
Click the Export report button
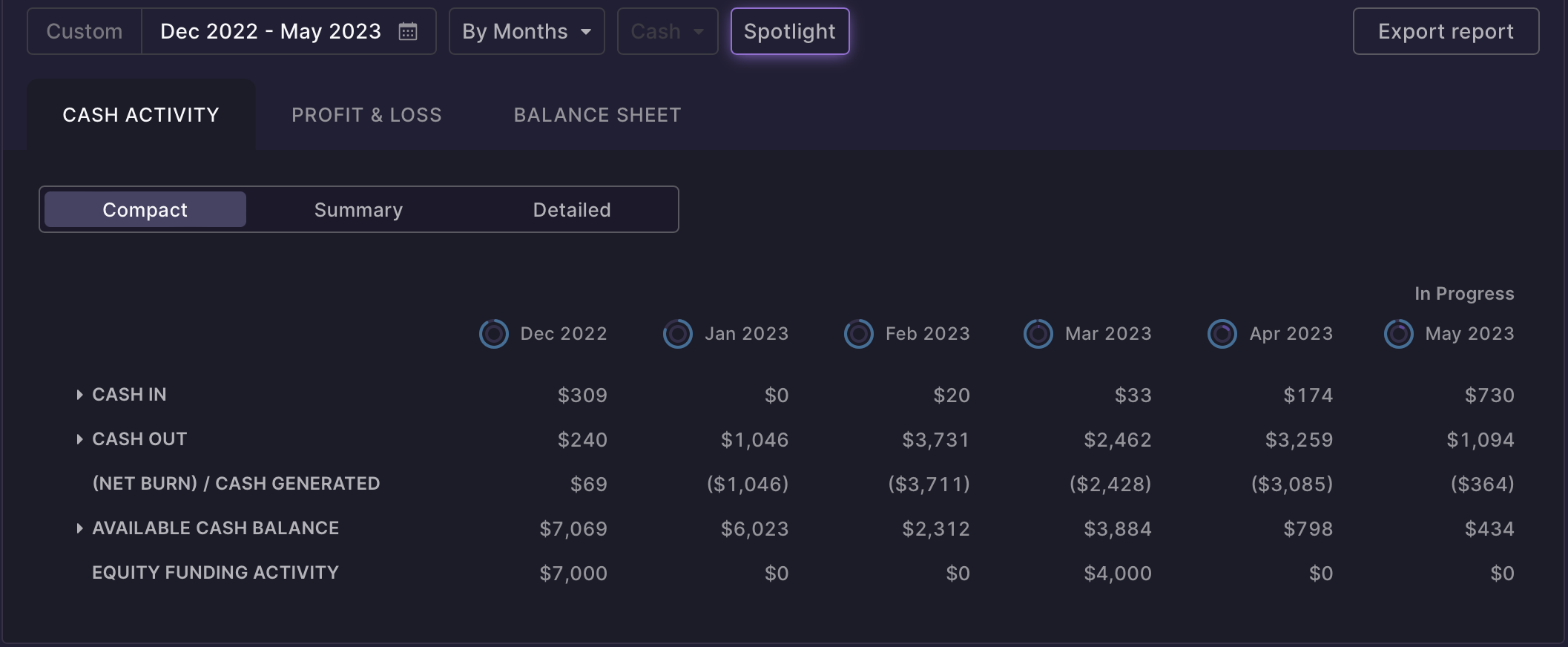1446,31
